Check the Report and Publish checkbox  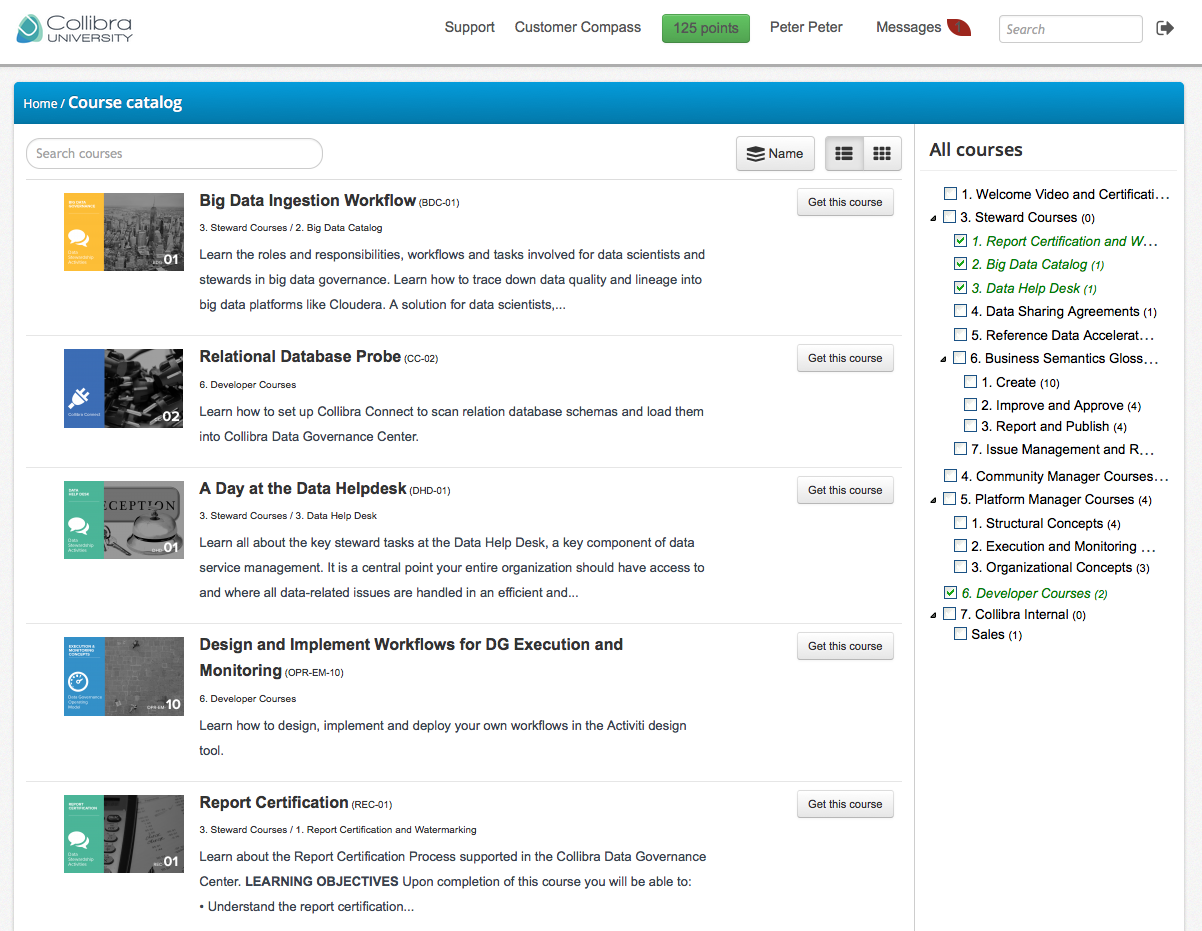coord(970,426)
